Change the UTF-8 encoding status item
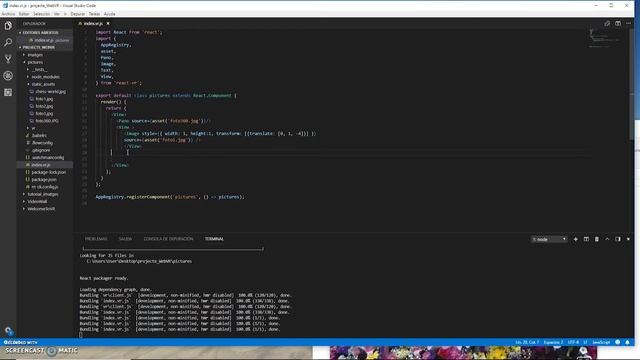Screen dimensions: 640x360 click(x=573, y=342)
